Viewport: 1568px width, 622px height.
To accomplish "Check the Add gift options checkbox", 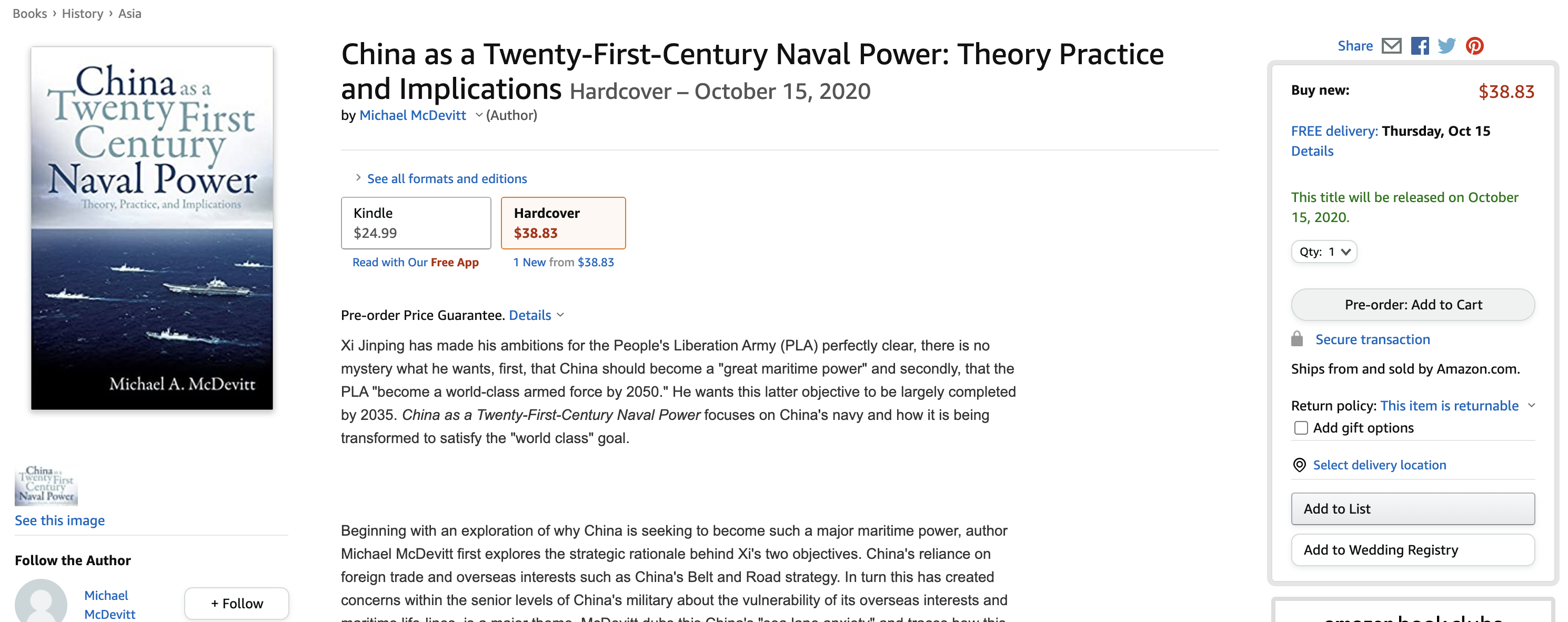I will (1301, 428).
